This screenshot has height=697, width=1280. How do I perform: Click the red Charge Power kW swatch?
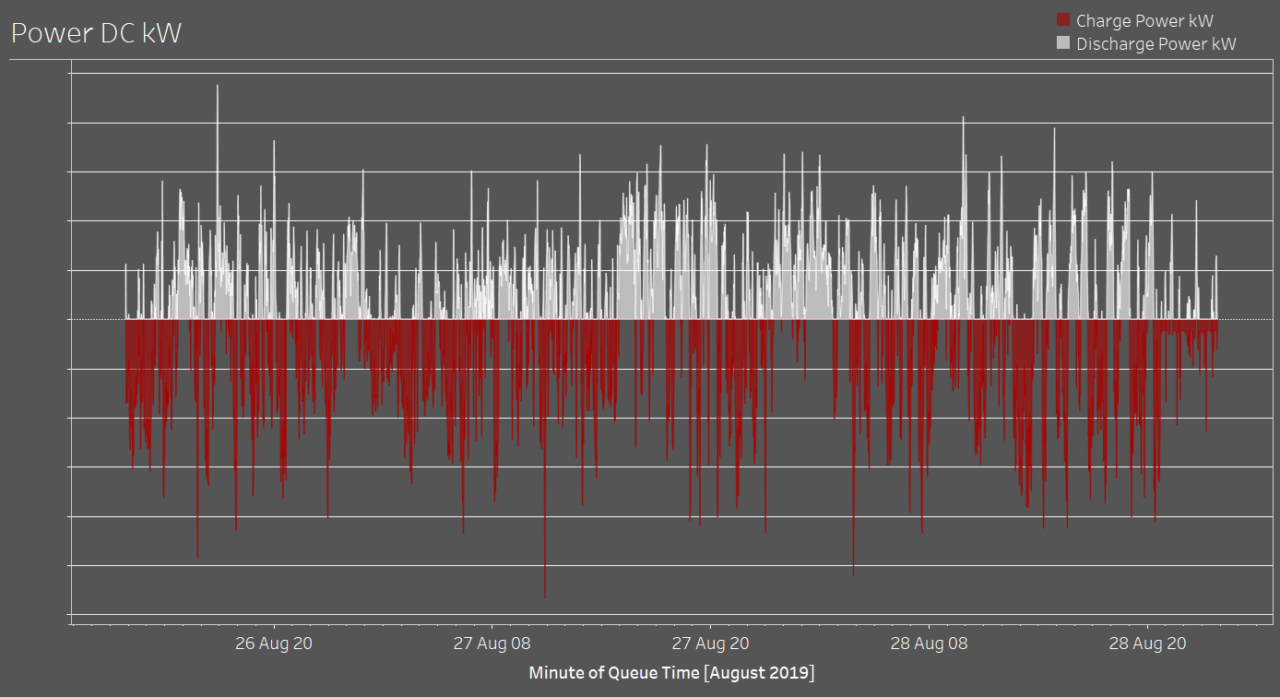(1063, 21)
